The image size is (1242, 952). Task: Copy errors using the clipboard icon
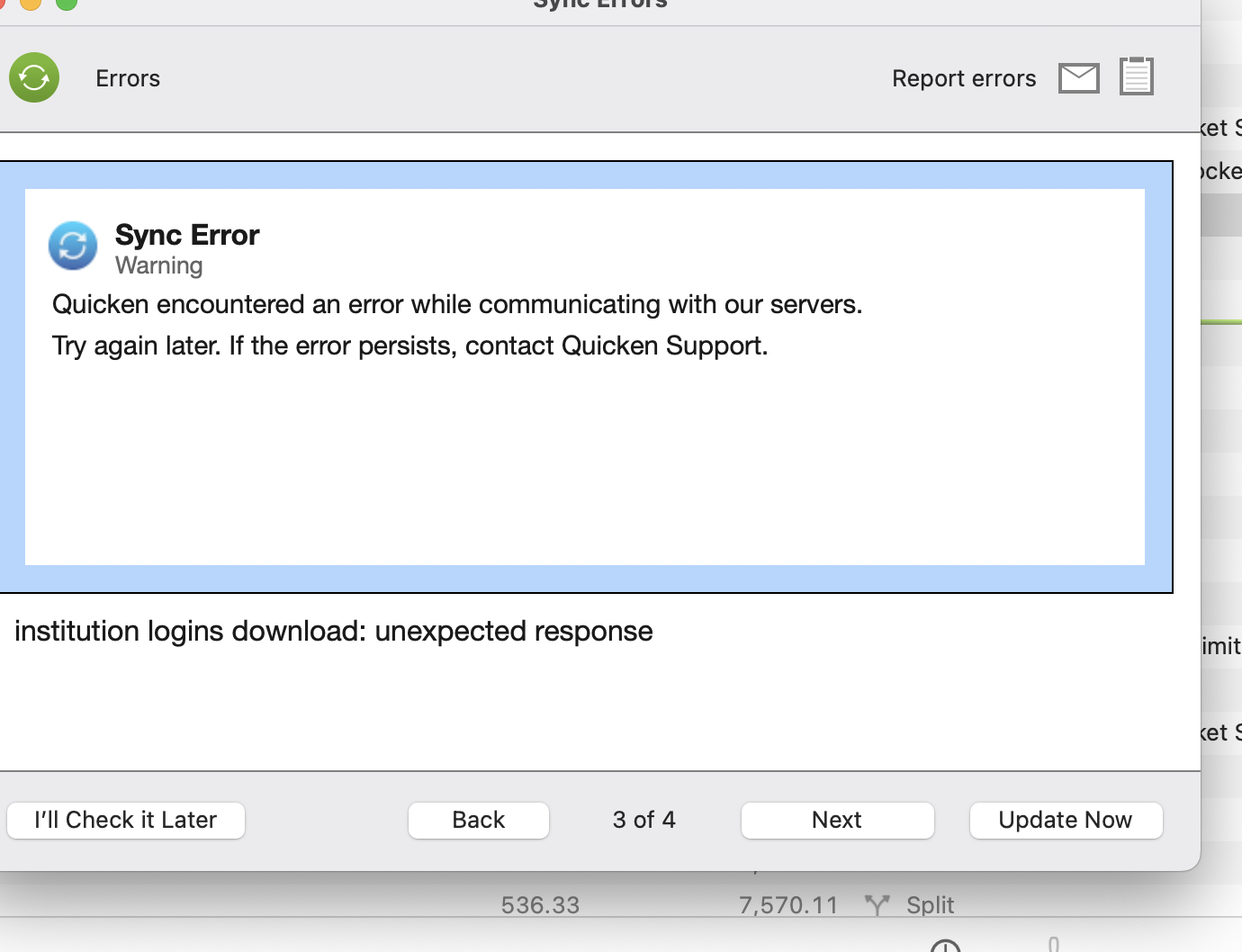[x=1137, y=76]
